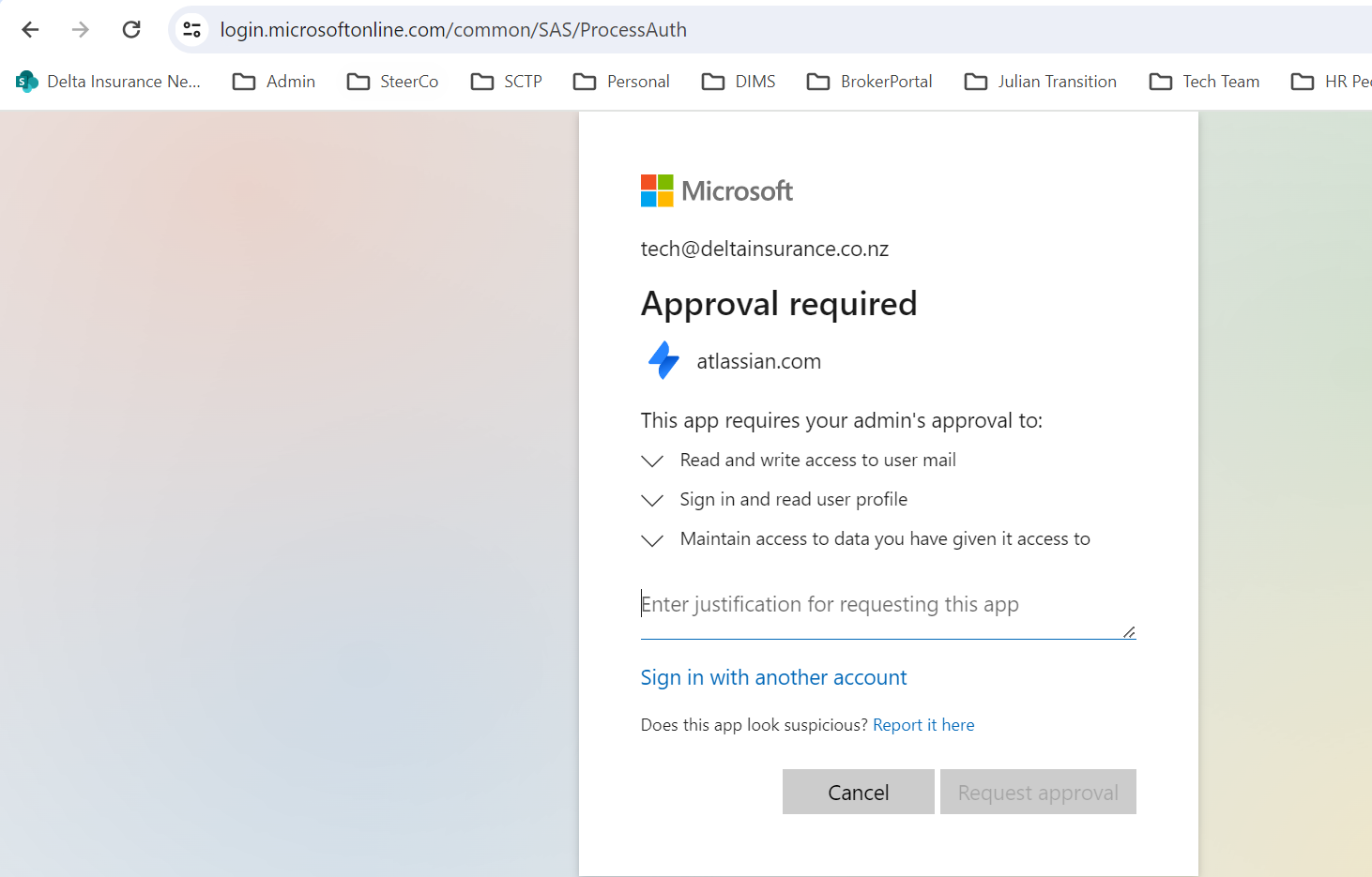Image resolution: width=1372 pixels, height=877 pixels.
Task: Click the atlassian.com app icon
Action: tap(663, 360)
